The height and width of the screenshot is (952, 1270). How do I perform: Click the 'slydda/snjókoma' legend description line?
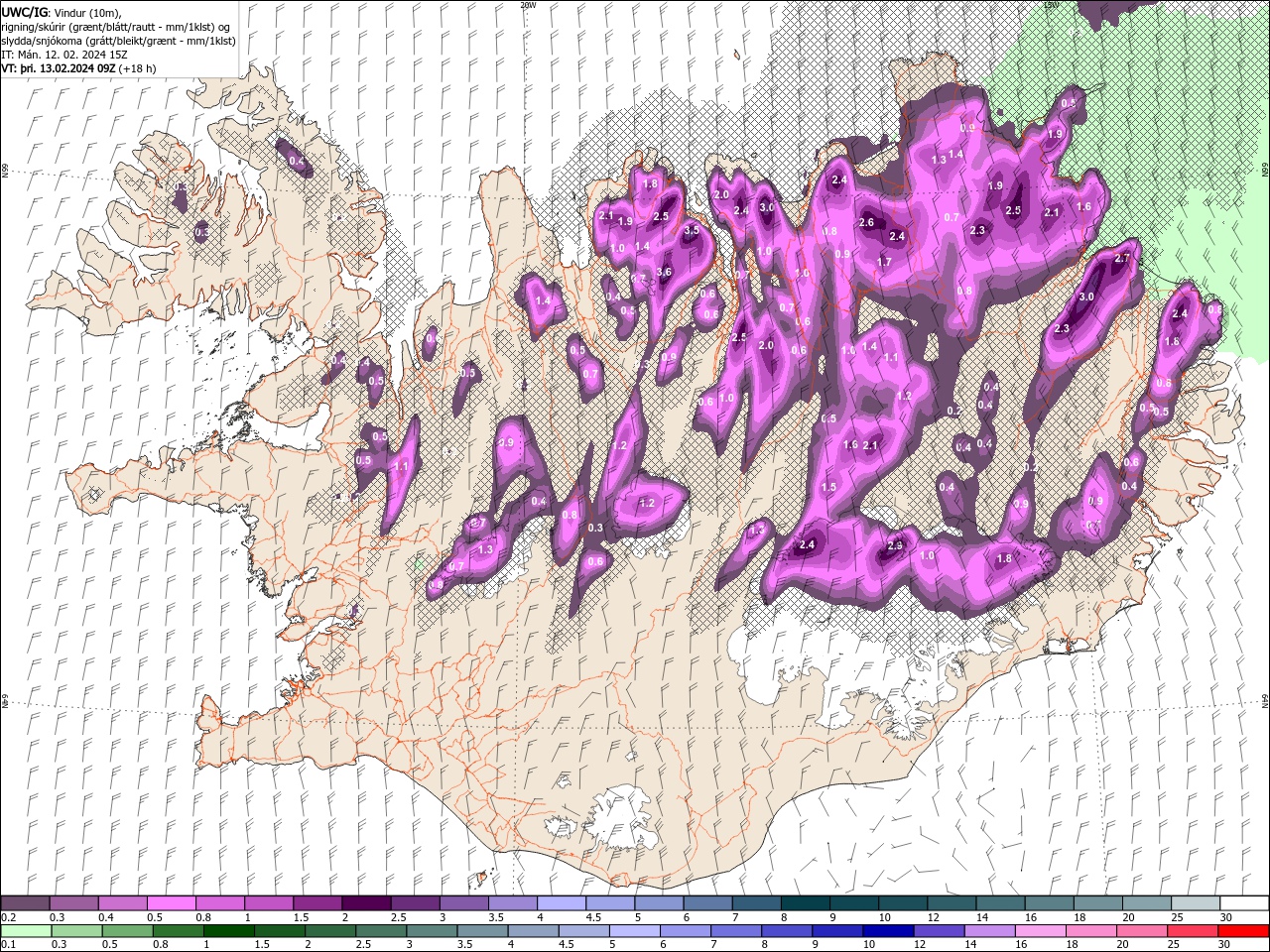pyautogui.click(x=118, y=40)
